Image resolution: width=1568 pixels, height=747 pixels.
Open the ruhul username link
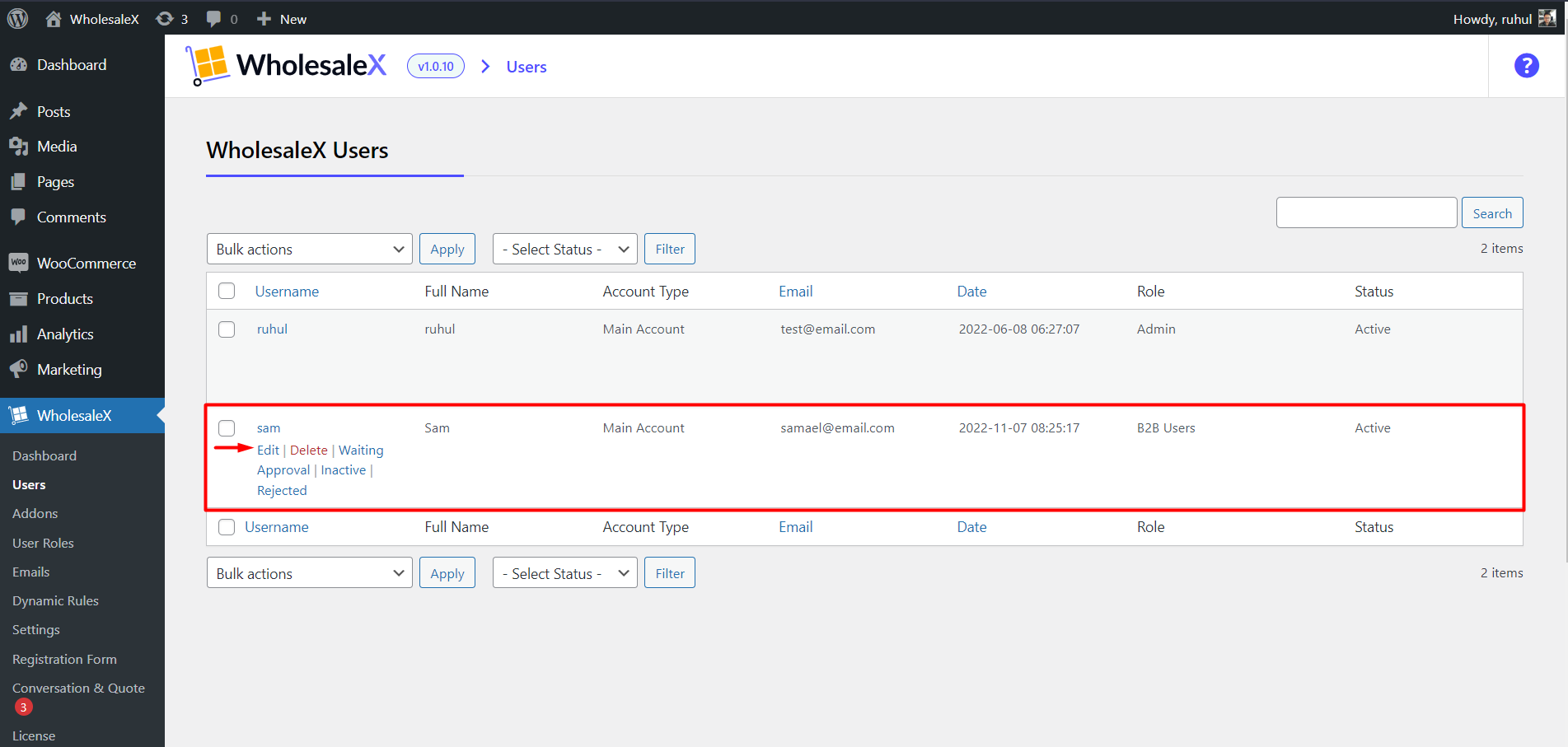272,329
